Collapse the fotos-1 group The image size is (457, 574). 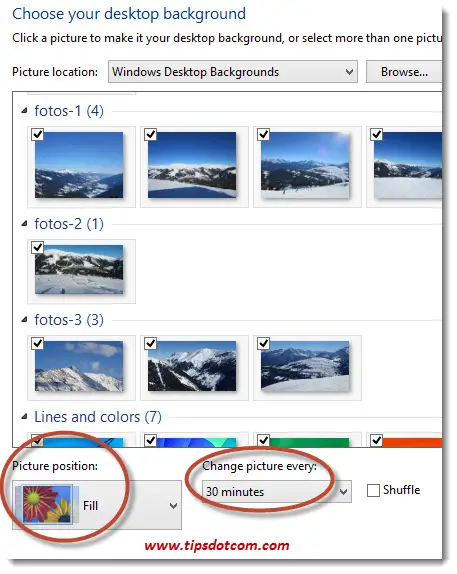pos(24,111)
